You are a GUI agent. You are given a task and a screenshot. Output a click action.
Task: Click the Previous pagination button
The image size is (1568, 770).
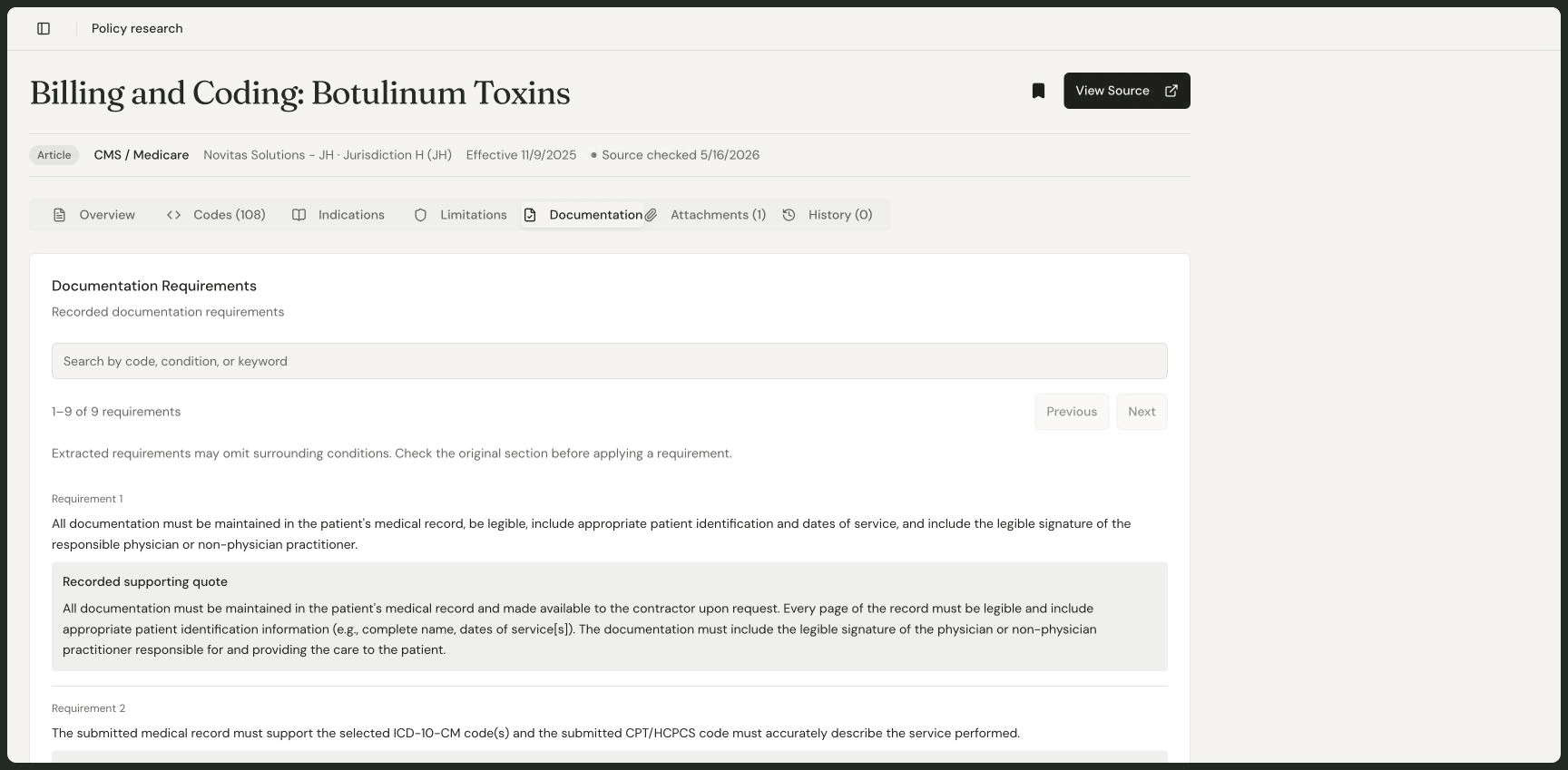[x=1072, y=412]
